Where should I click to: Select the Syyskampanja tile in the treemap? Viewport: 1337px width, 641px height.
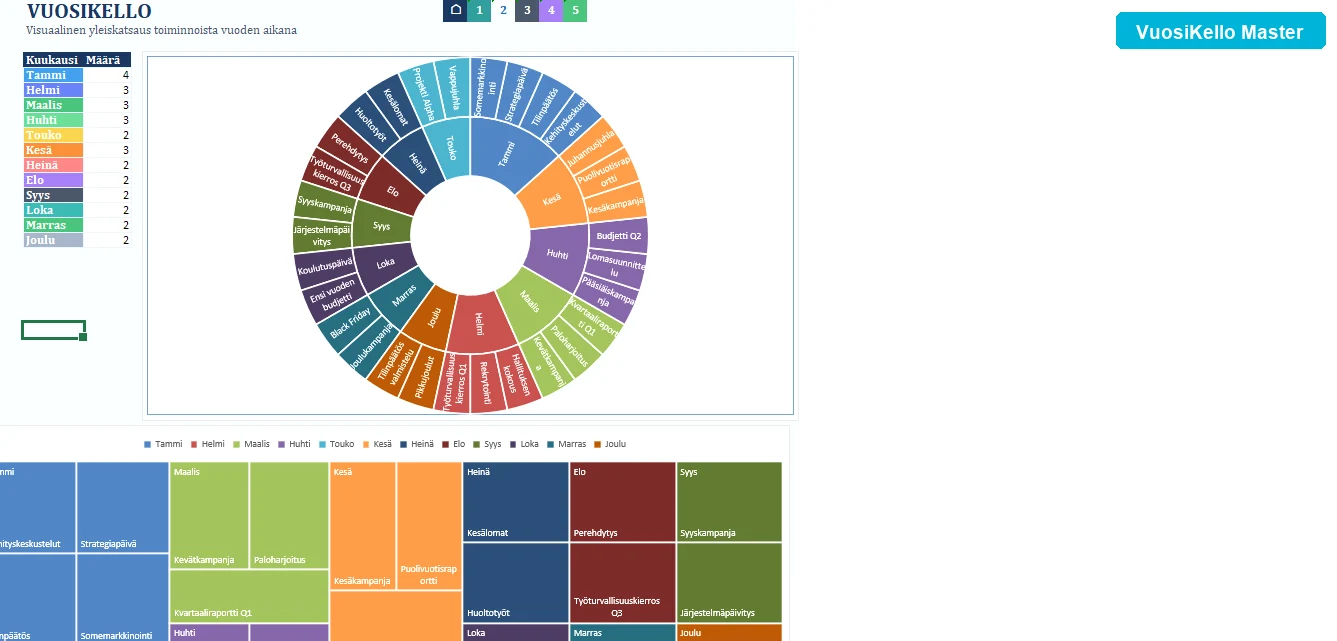tap(729, 502)
